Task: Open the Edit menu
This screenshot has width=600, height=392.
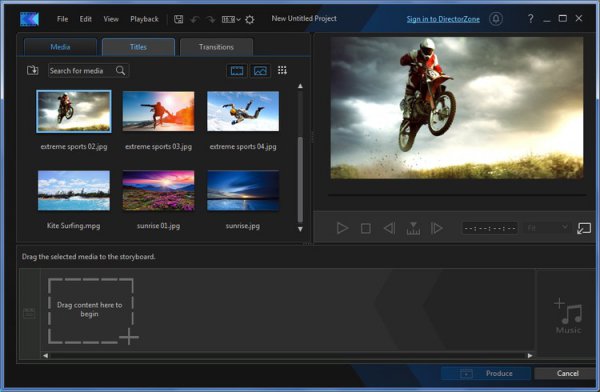Action: coord(85,19)
